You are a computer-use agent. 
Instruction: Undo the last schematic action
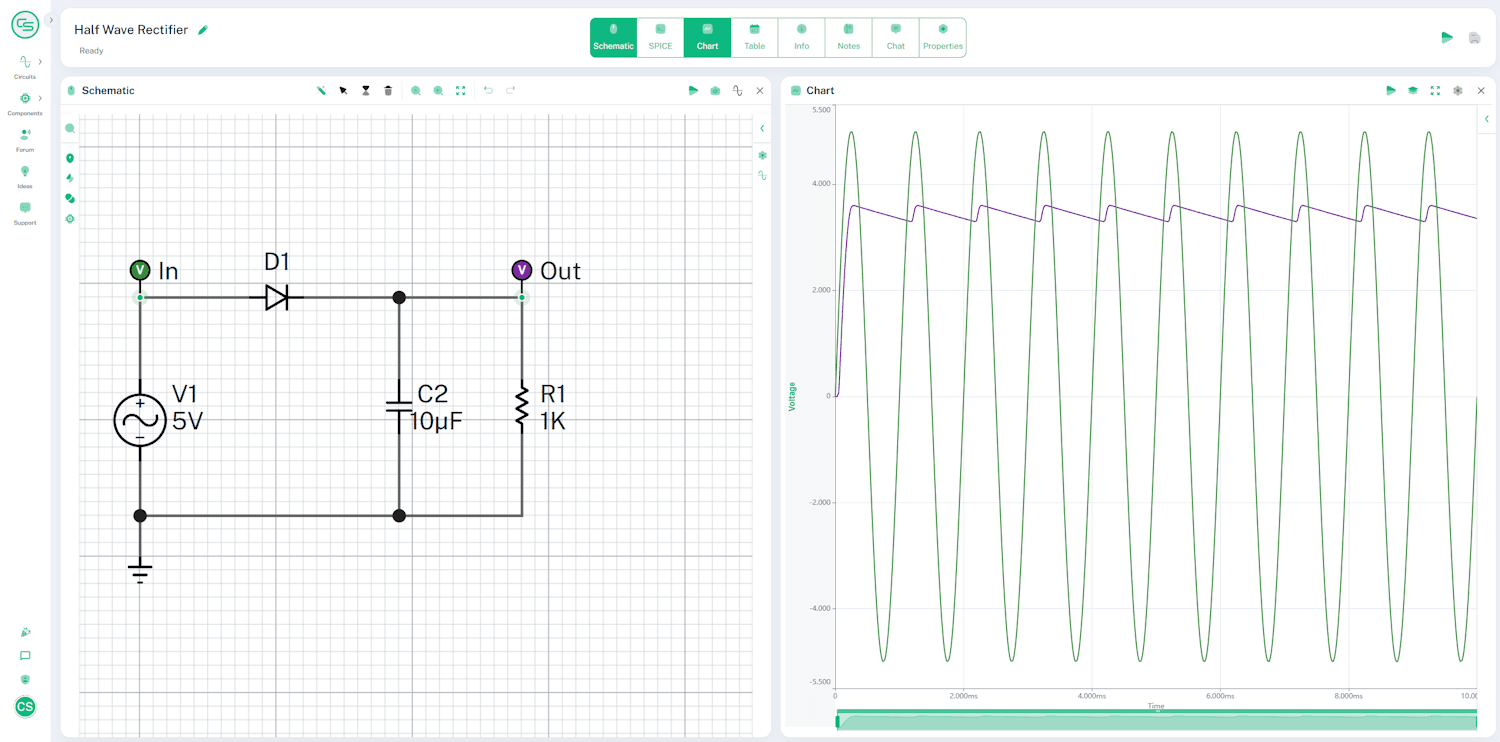(488, 90)
